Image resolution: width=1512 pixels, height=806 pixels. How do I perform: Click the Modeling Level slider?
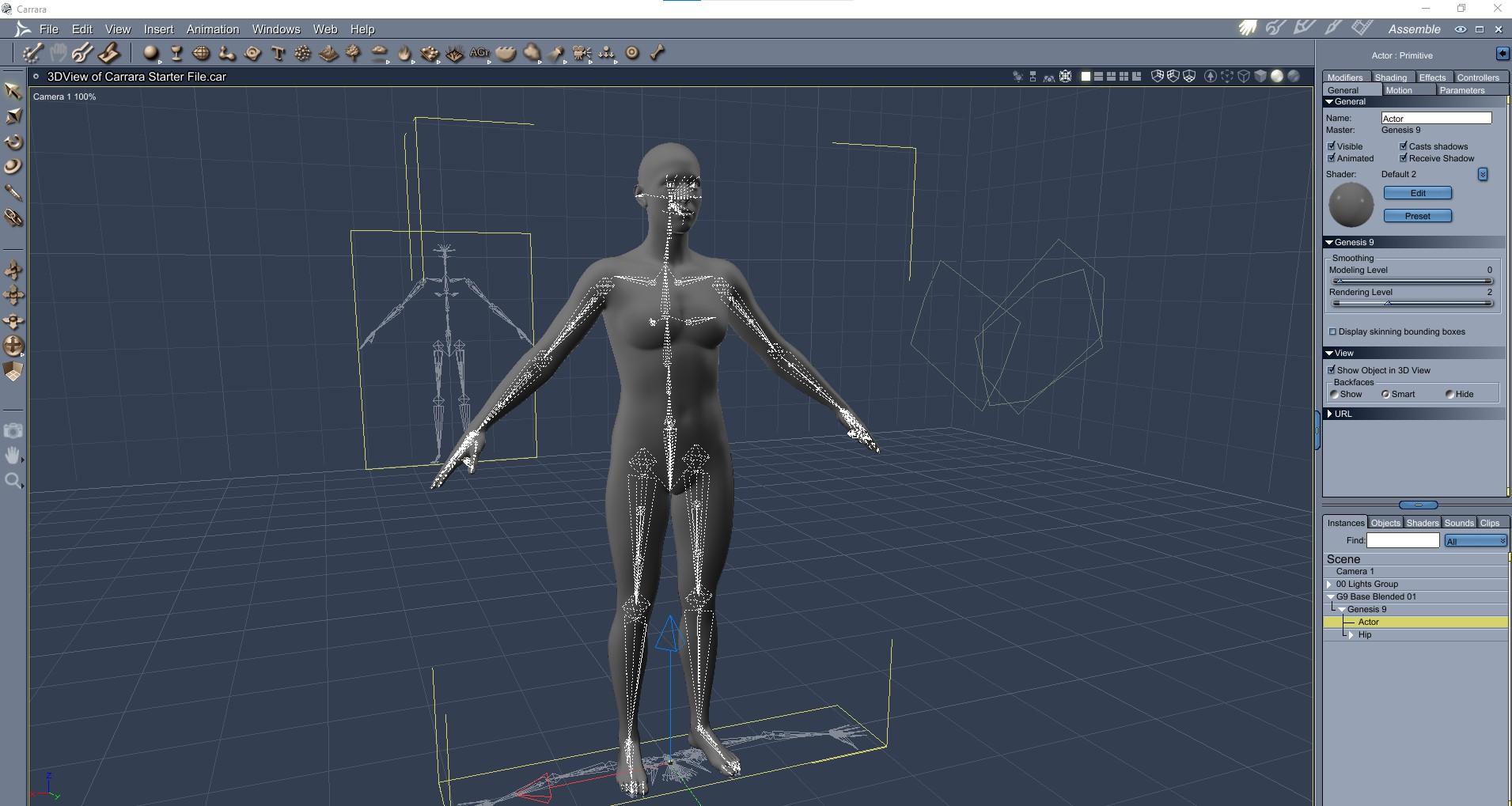click(x=1413, y=281)
